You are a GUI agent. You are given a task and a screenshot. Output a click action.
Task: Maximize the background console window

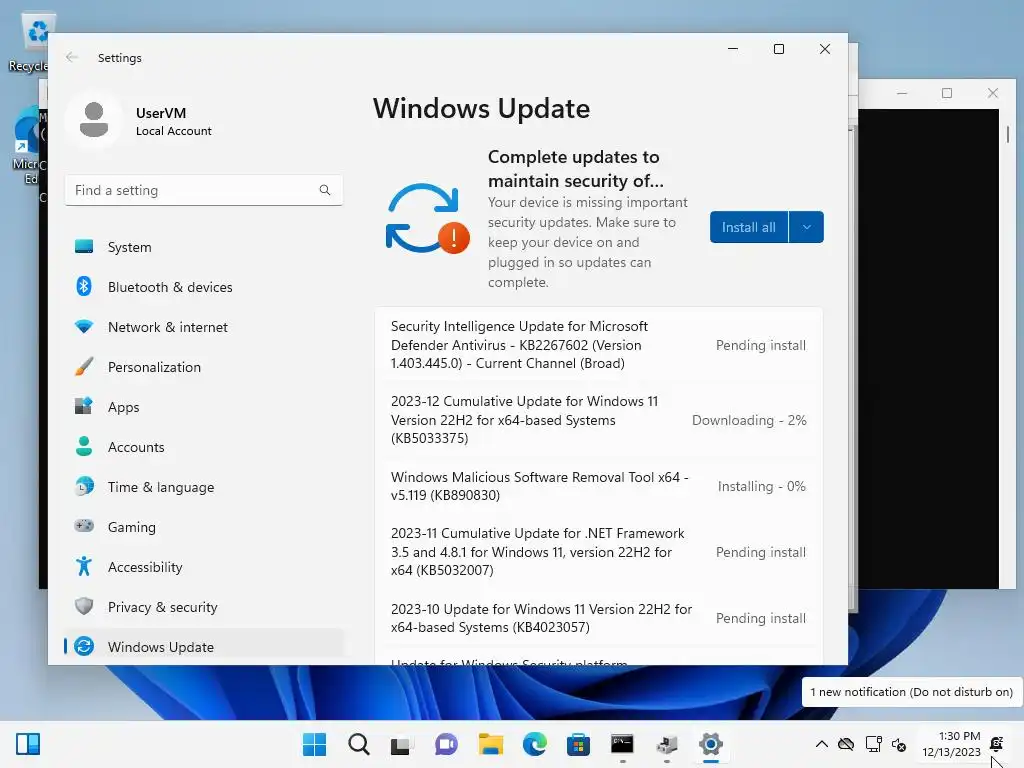[947, 93]
